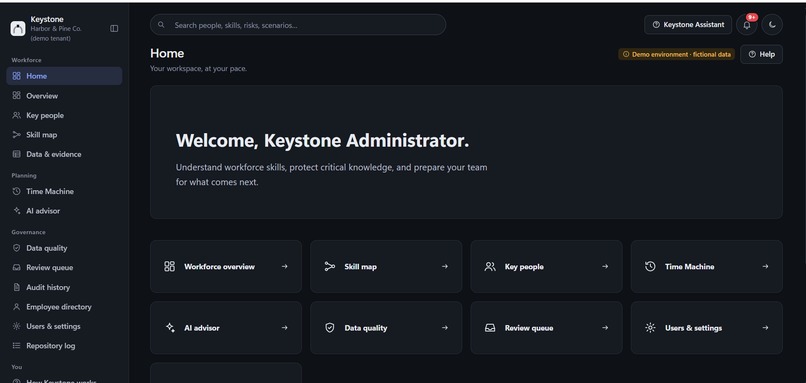Open Audit history in sidebar
The width and height of the screenshot is (806, 383).
point(64,287)
